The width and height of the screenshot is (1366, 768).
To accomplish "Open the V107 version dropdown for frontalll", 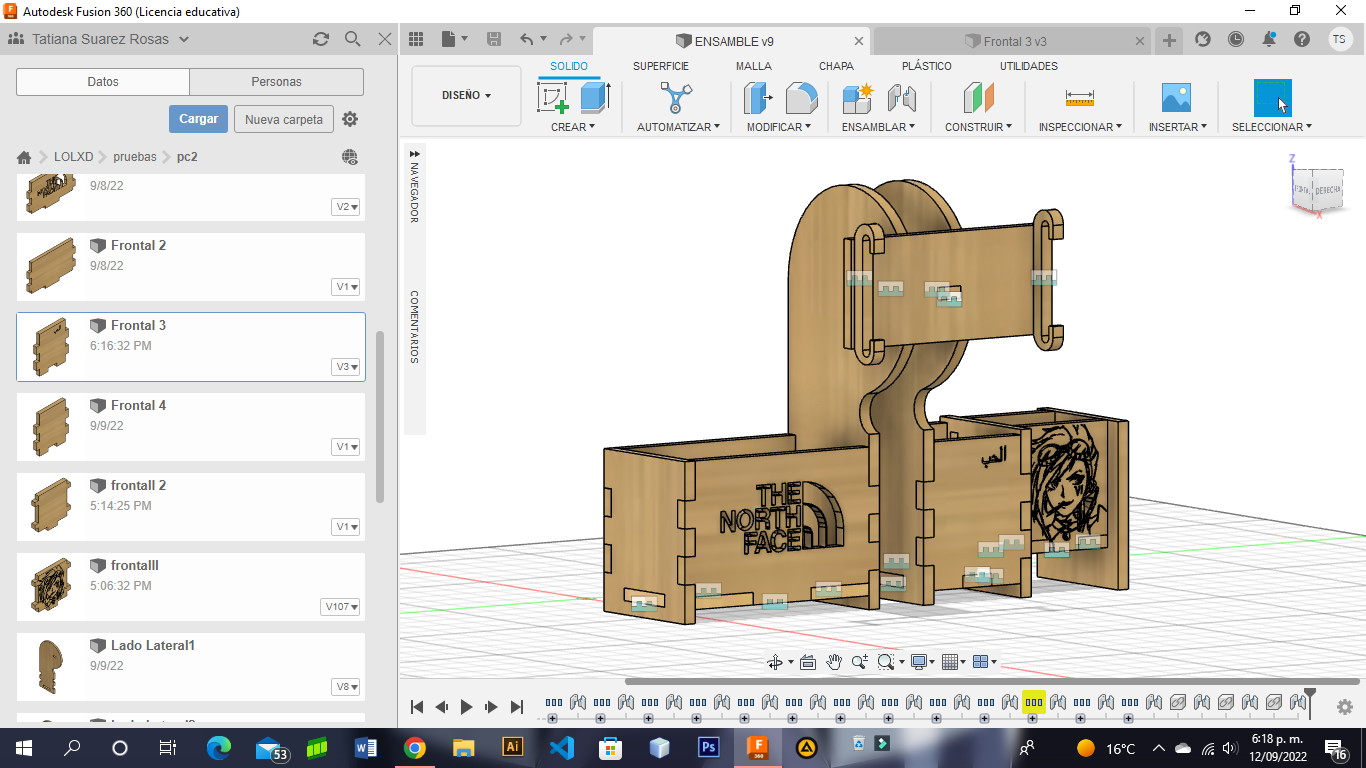I will coord(341,607).
